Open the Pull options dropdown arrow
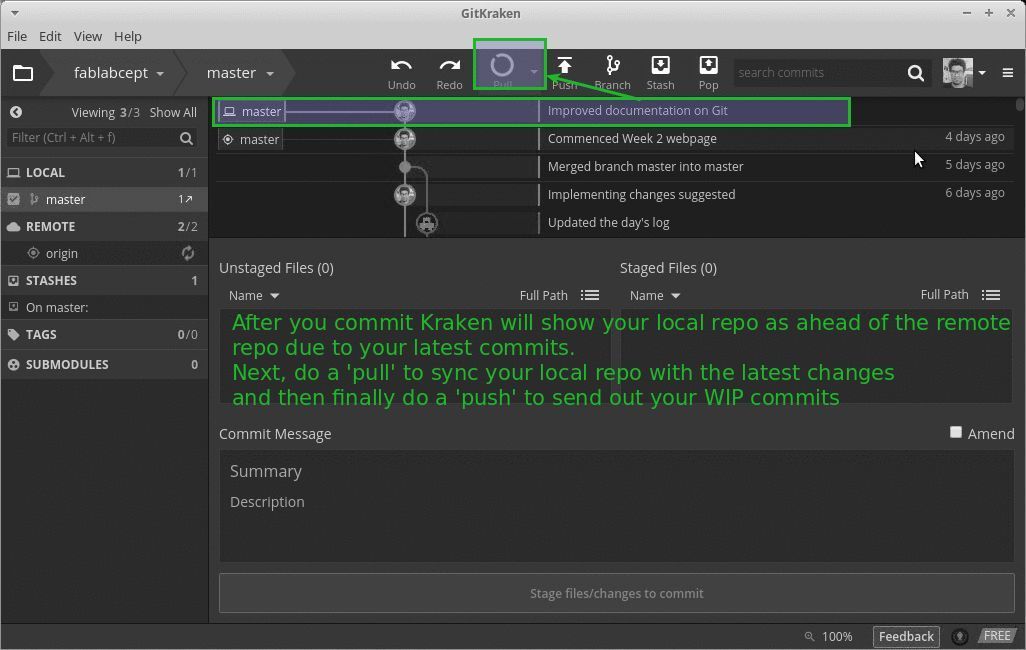The image size is (1026, 650). click(x=534, y=71)
